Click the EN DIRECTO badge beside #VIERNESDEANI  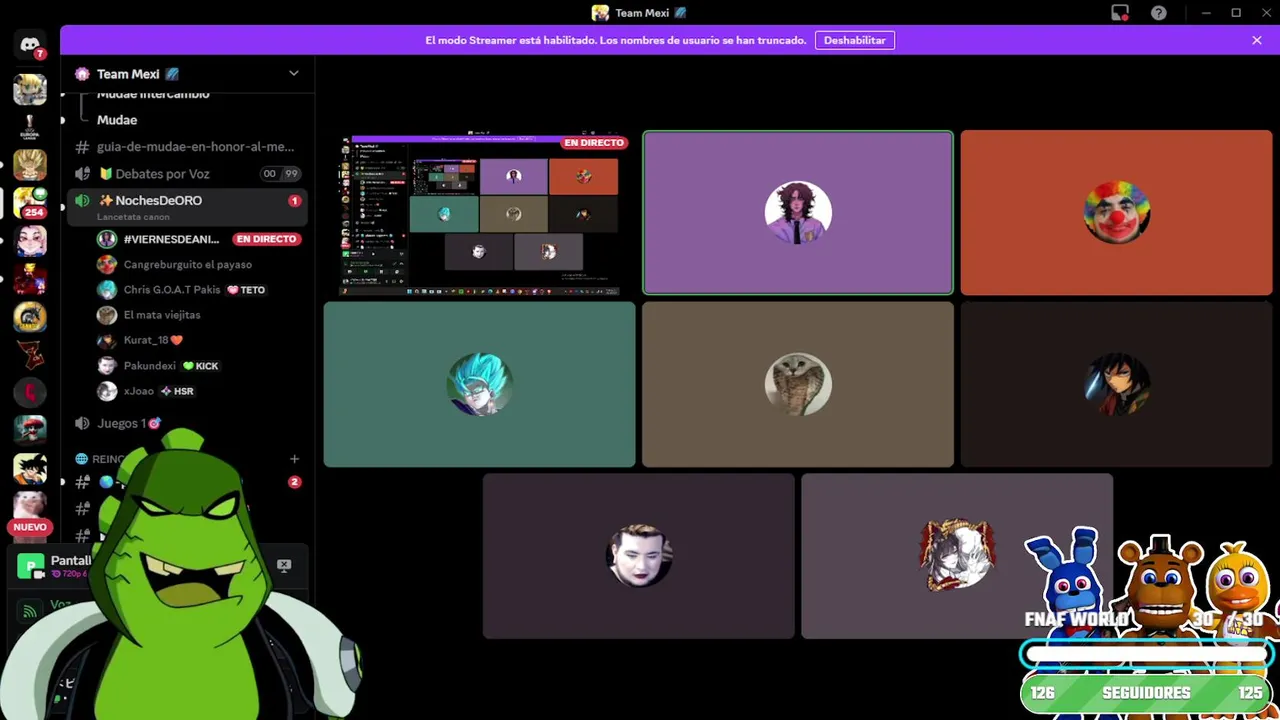tap(266, 239)
